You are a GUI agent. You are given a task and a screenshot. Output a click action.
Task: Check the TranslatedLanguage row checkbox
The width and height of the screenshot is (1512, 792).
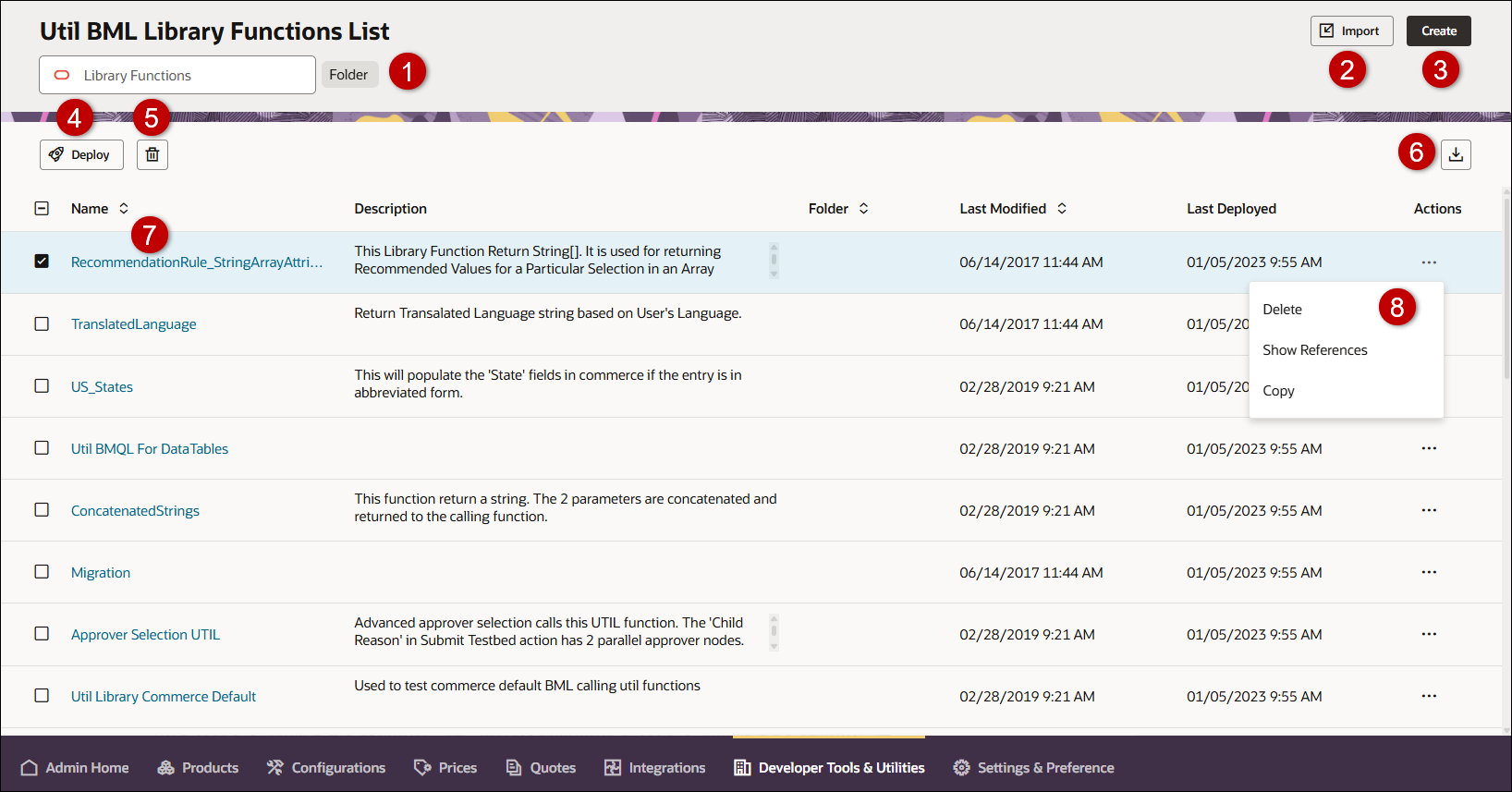42,323
